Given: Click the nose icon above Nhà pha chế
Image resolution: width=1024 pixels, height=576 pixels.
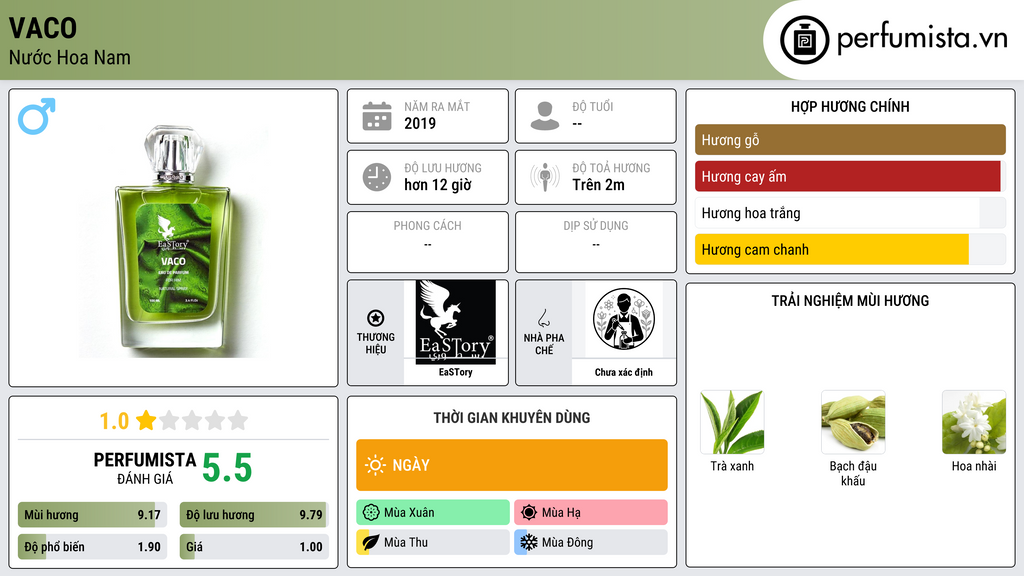Looking at the screenshot, I should pos(543,318).
